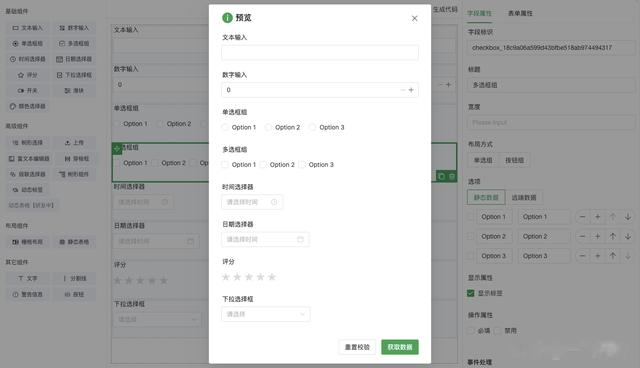Viewport: 640px width, 368px height.
Task: Remove Option 2 row with minus button
Action: point(582,236)
